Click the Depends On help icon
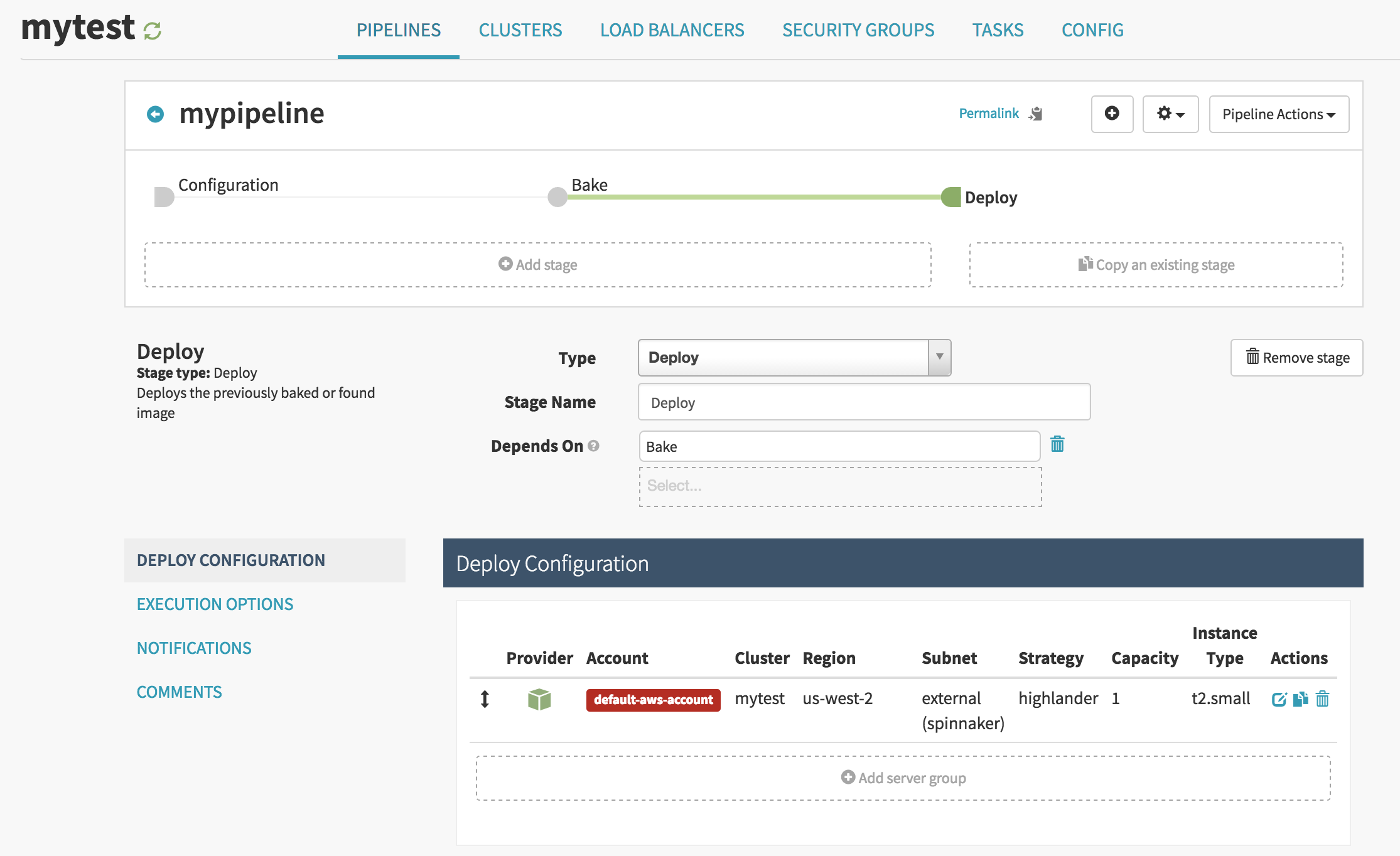 point(593,446)
